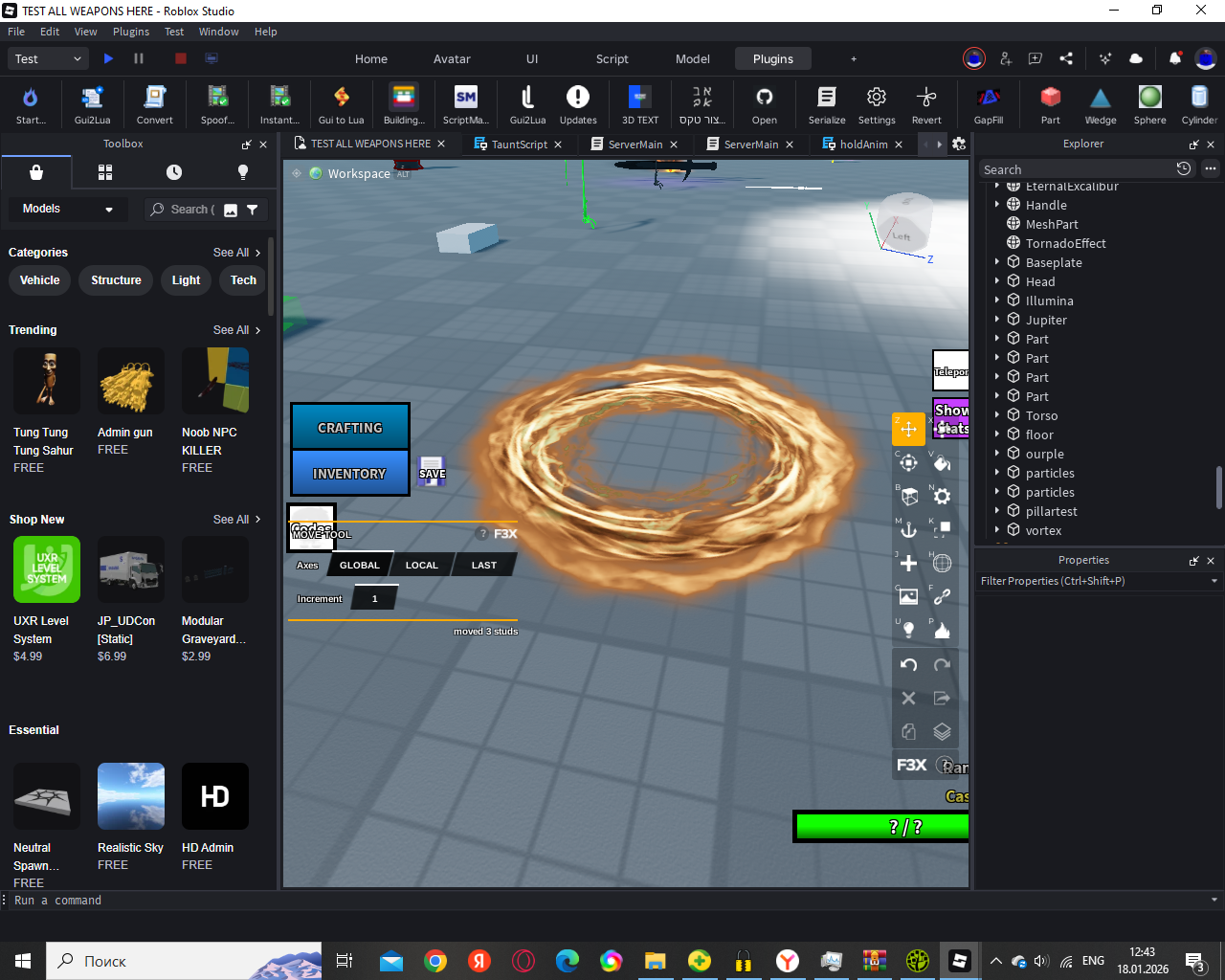Expand the vortex tree item
1225x980 pixels.
tap(996, 529)
